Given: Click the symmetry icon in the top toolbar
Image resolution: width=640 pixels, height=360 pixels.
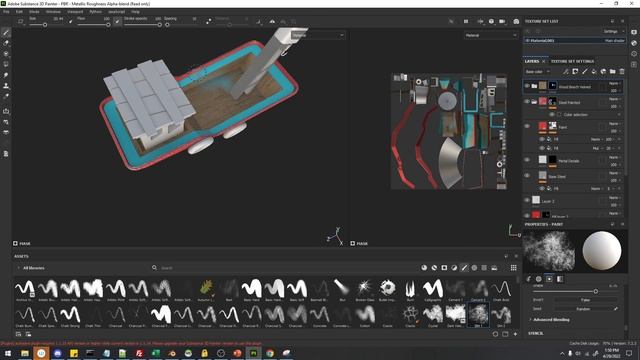Looking at the screenshot, I should point(272,22).
